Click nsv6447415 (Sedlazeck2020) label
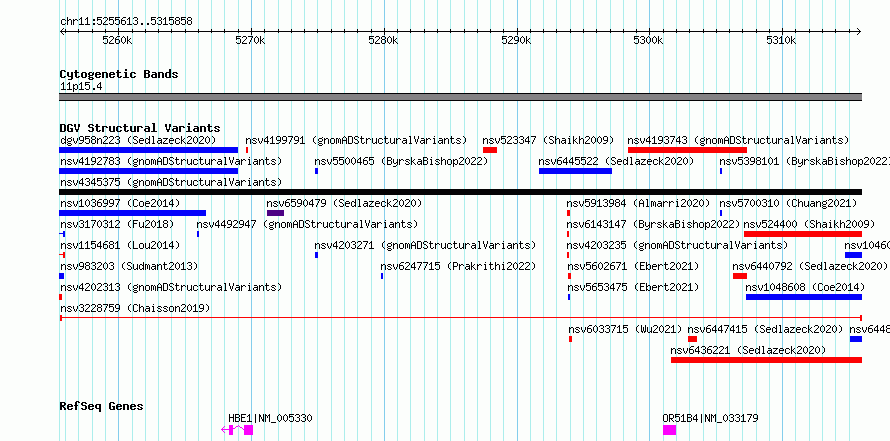 766,329
